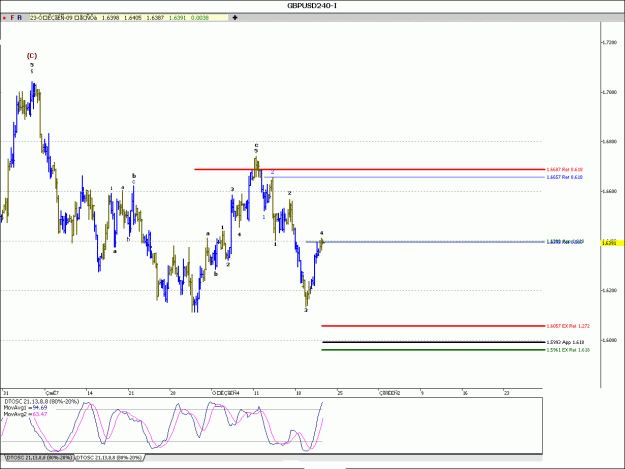The height and width of the screenshot is (469, 625).
Task: Click the 1.6800 price axis label
Action: coord(609,141)
